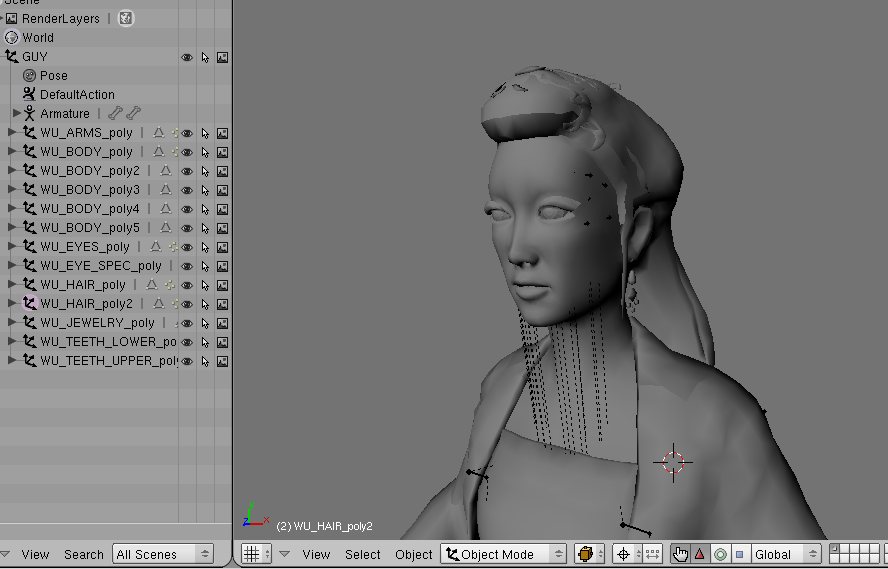Click the RenderLayers image icon

coord(11,19)
